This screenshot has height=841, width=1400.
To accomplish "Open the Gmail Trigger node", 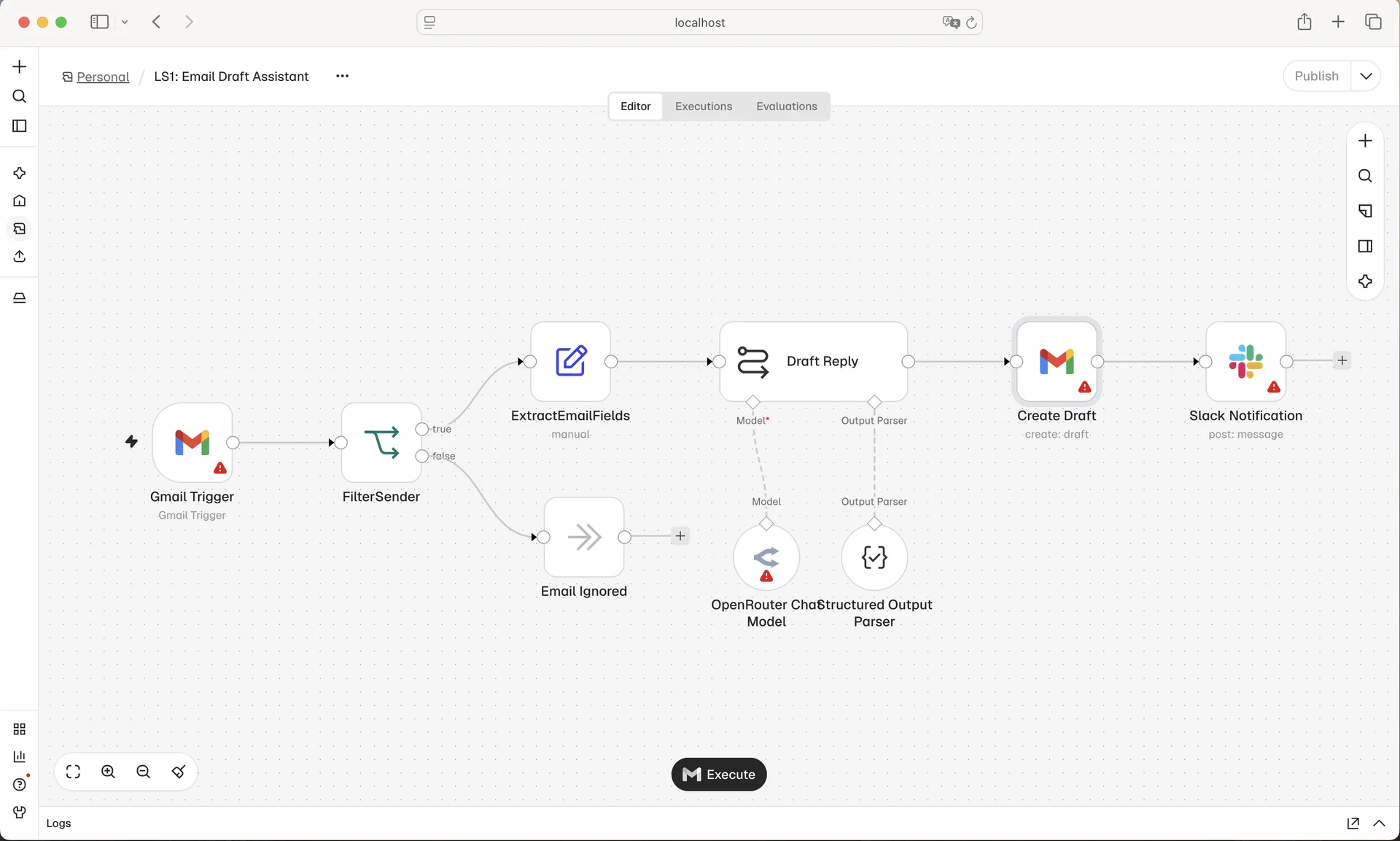I will tap(192, 442).
